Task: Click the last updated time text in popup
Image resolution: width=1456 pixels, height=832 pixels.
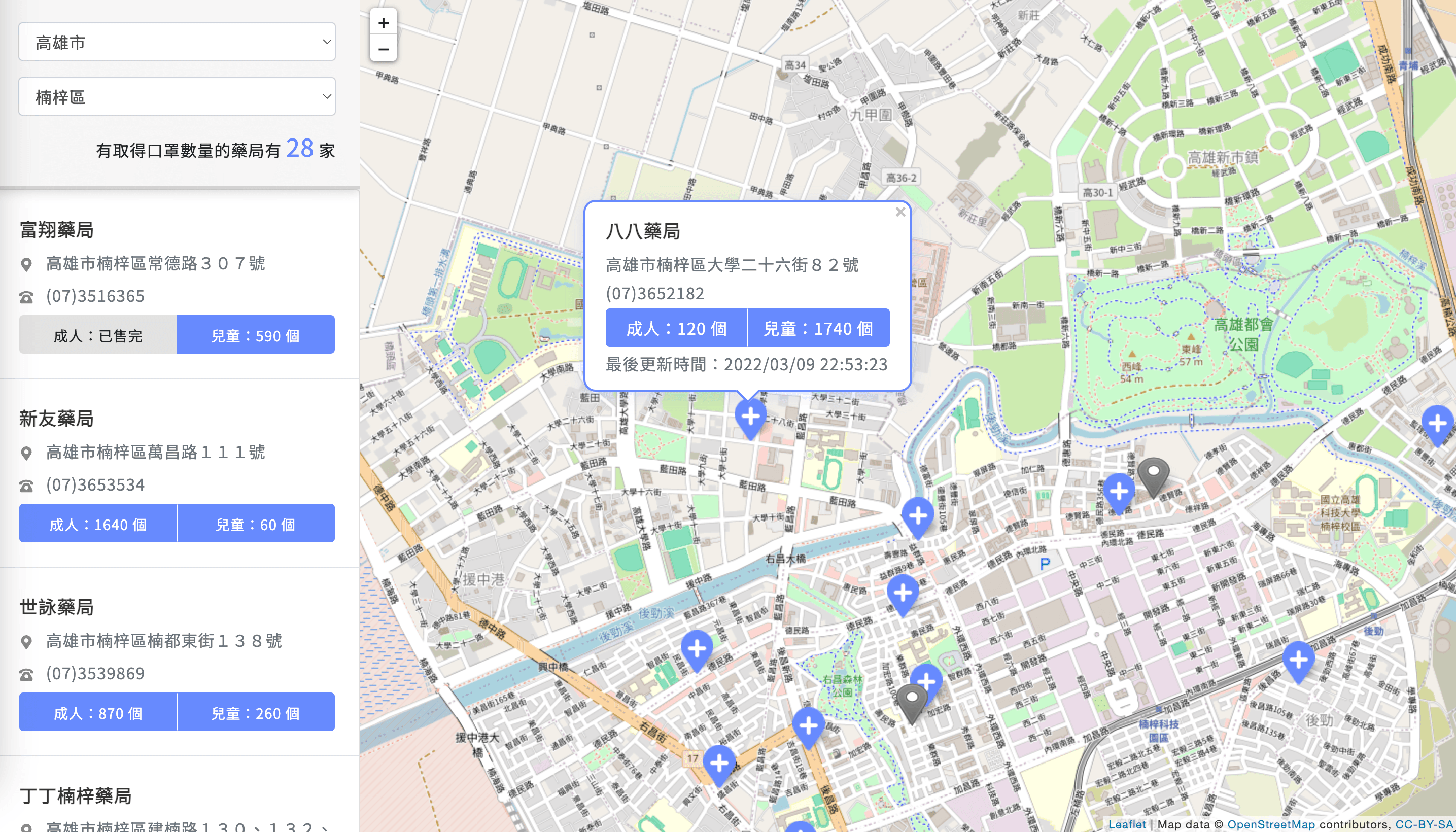Action: 747,365
